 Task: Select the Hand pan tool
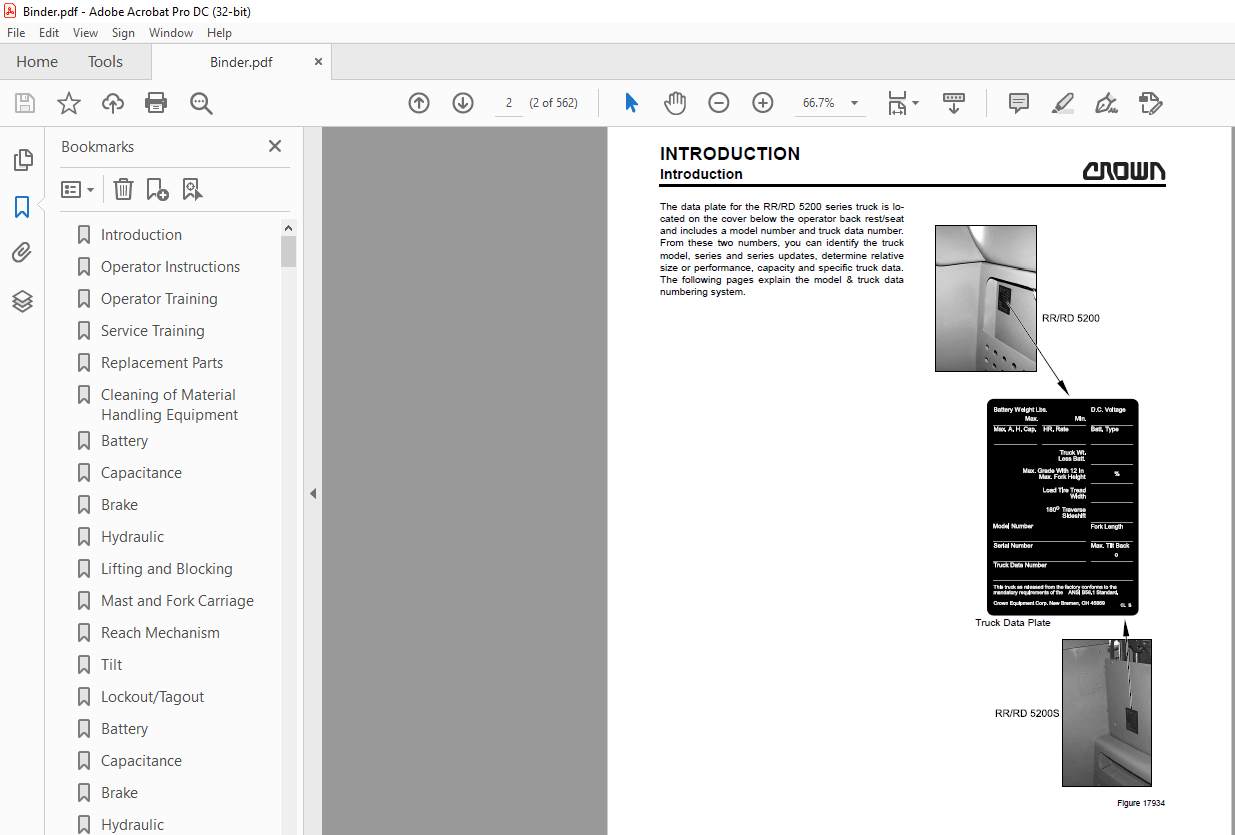675,103
